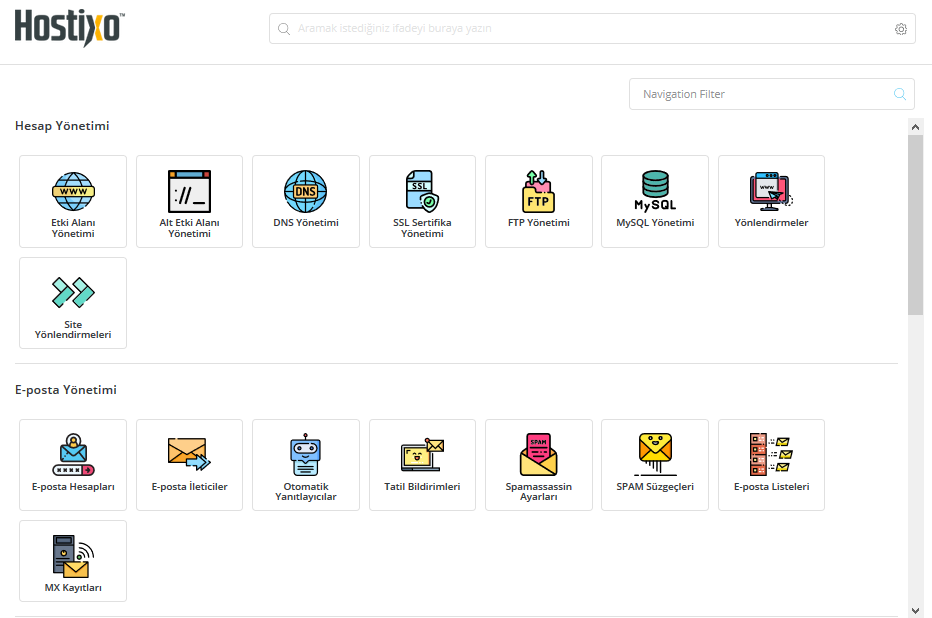This screenshot has height=618, width=932.
Task: Open Yönlendirmeler icon
Action: point(771,189)
